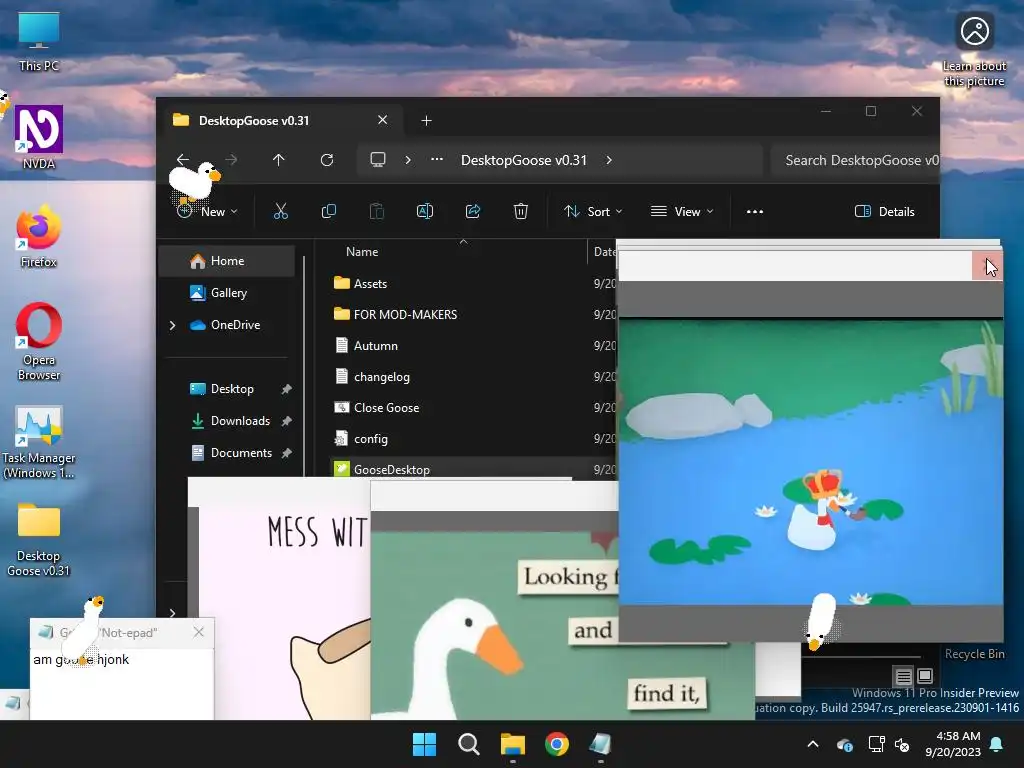Close the goose pond picture window
The image size is (1024, 768).
pyautogui.click(x=987, y=266)
